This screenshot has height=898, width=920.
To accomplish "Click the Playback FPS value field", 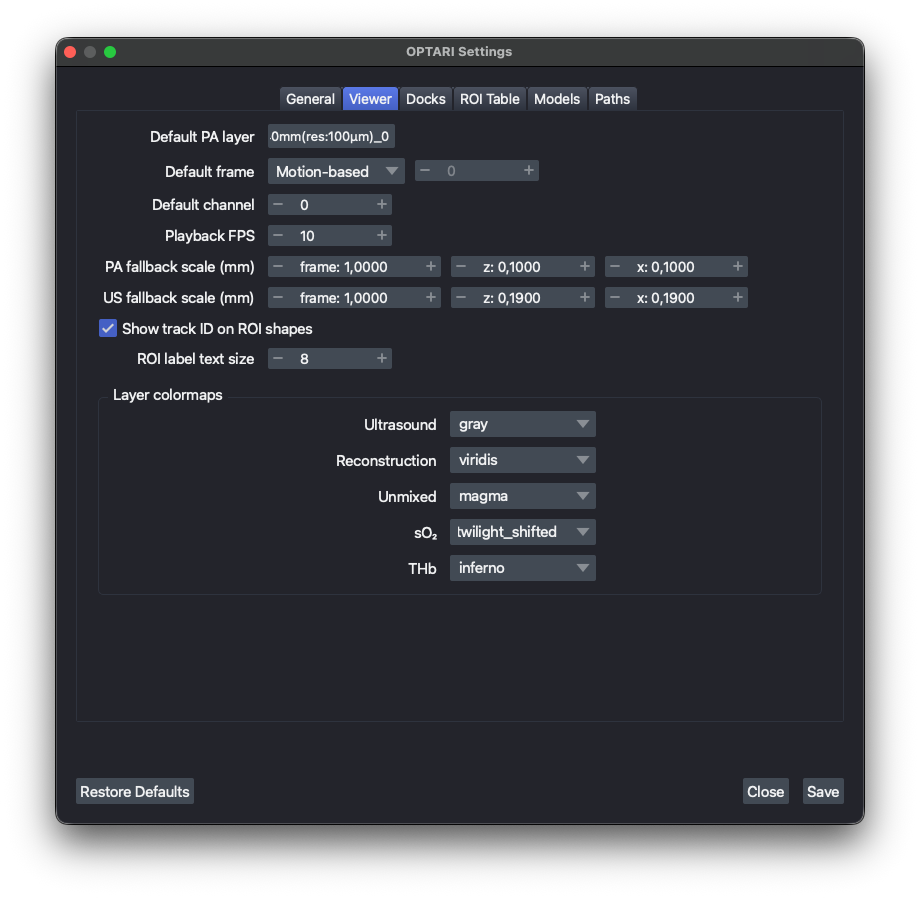I will pos(330,236).
